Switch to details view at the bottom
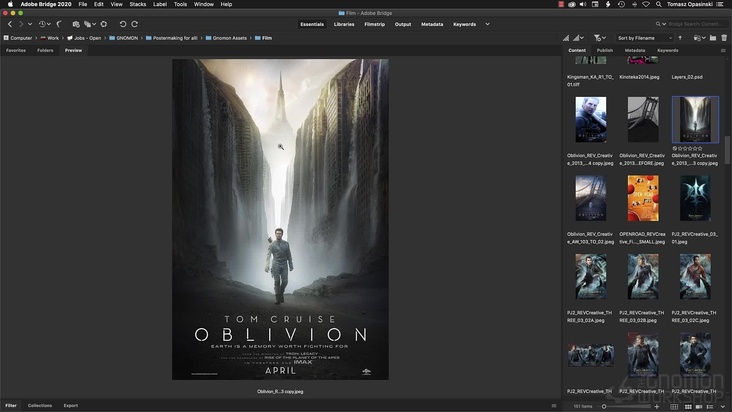Image resolution: width=732 pixels, height=412 pixels. 700,406
